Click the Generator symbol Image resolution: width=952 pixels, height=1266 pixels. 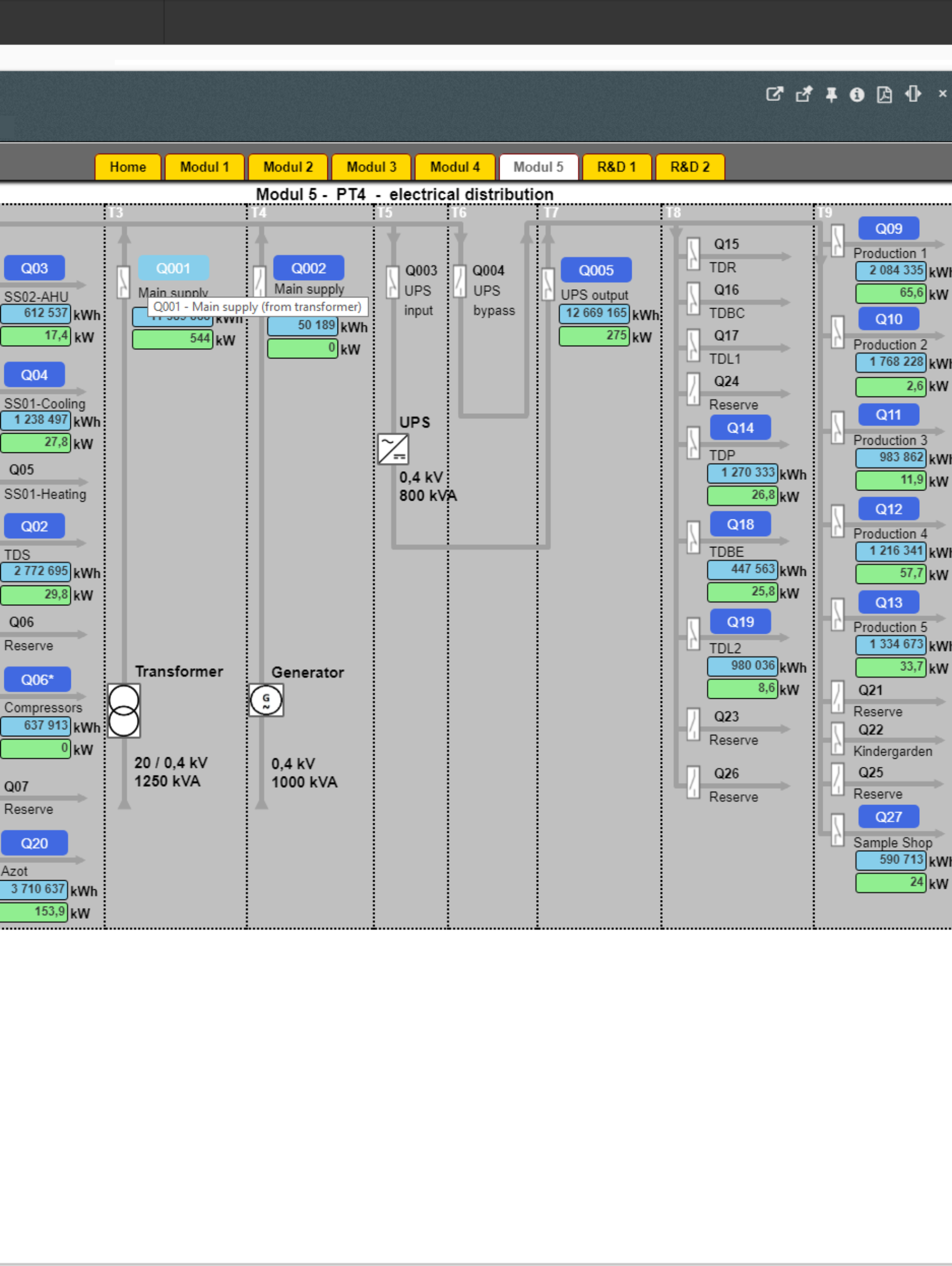[x=266, y=700]
